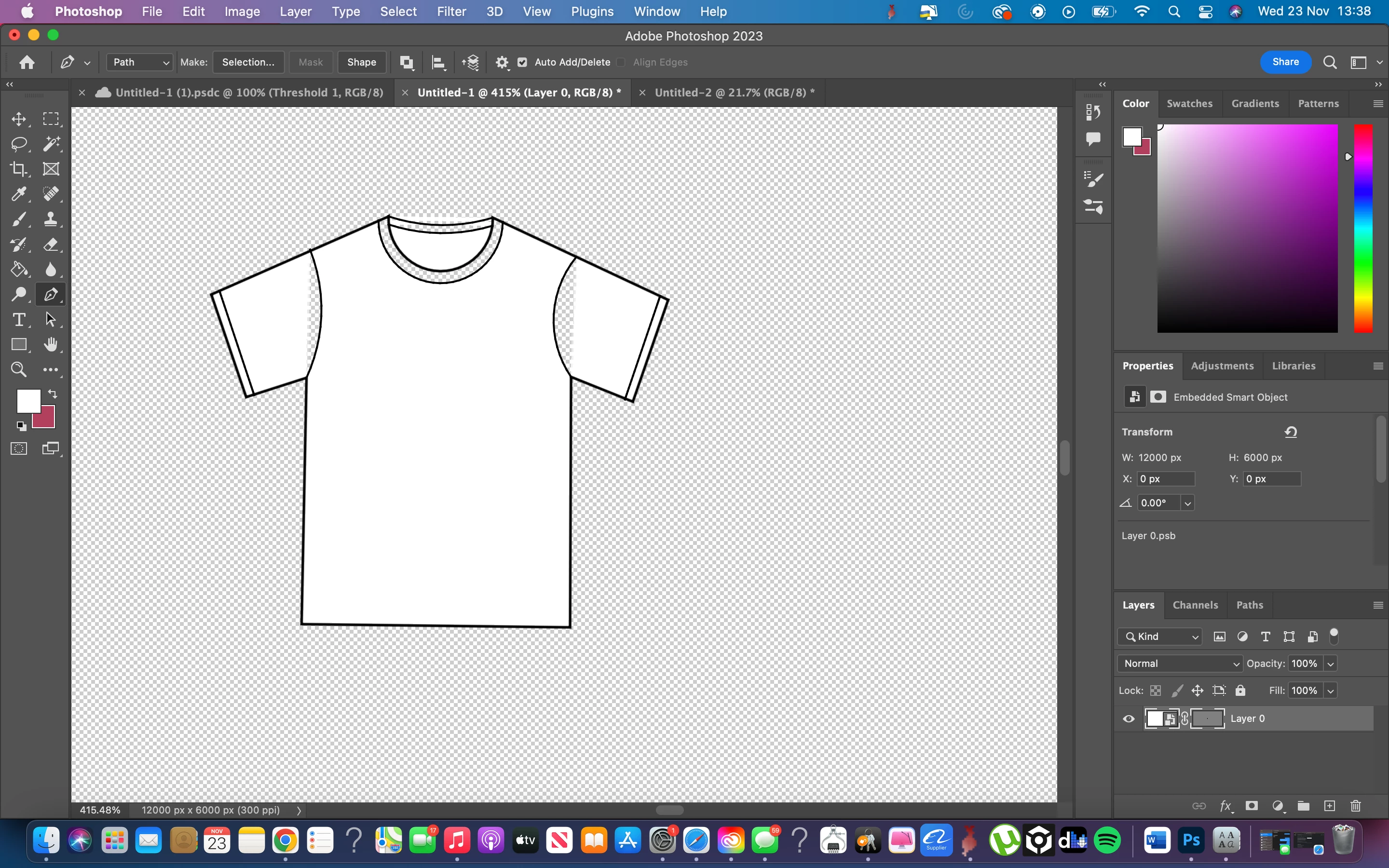
Task: Select the Eyedropper tool
Action: point(18,194)
